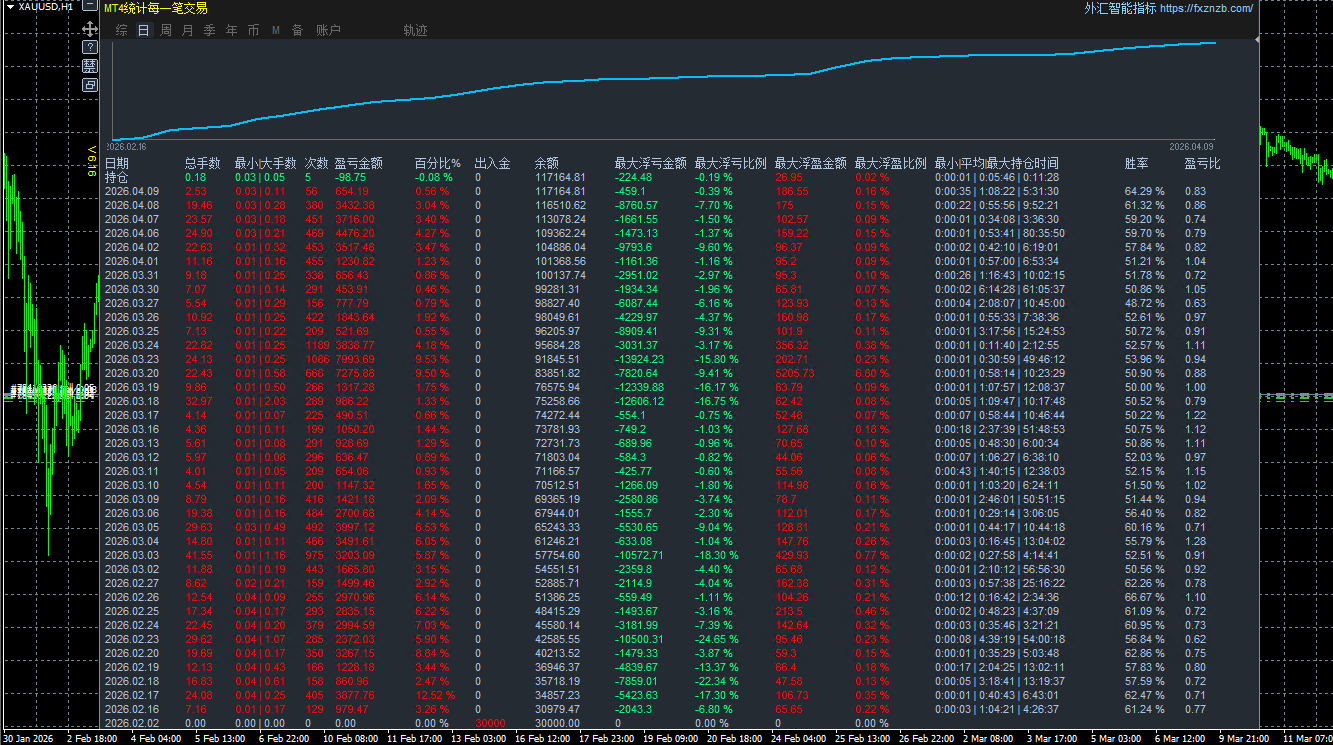
Task: Open the fxznzb.com website link
Action: (1206, 8)
